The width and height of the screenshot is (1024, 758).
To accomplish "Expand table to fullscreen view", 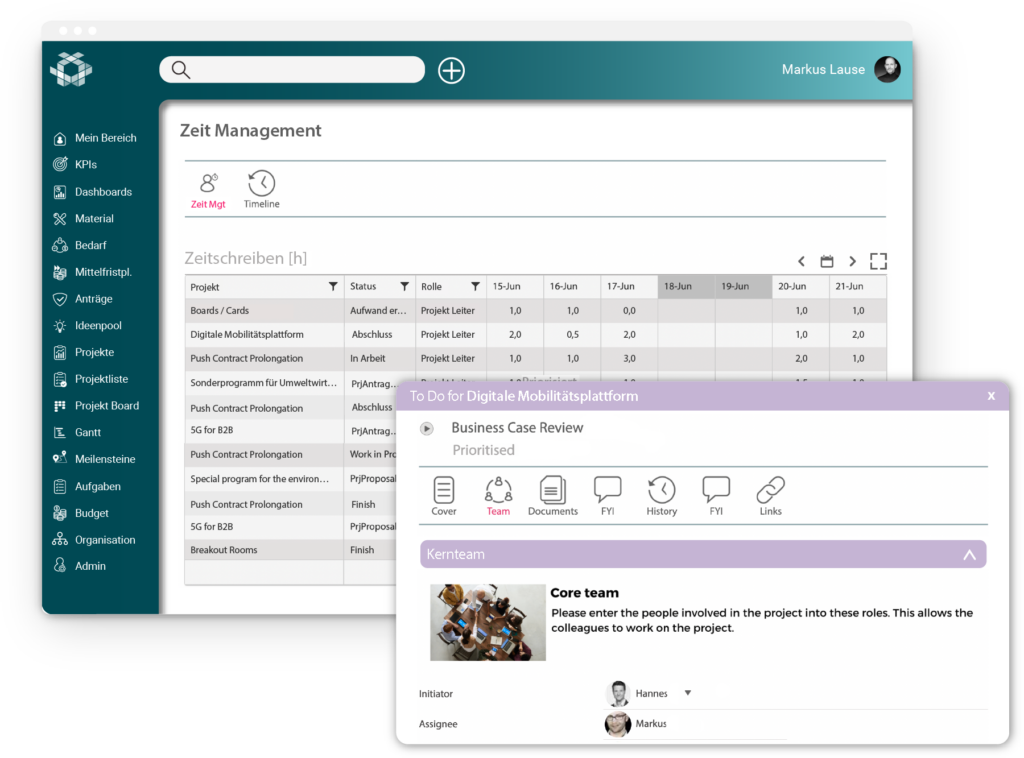I will click(x=878, y=262).
